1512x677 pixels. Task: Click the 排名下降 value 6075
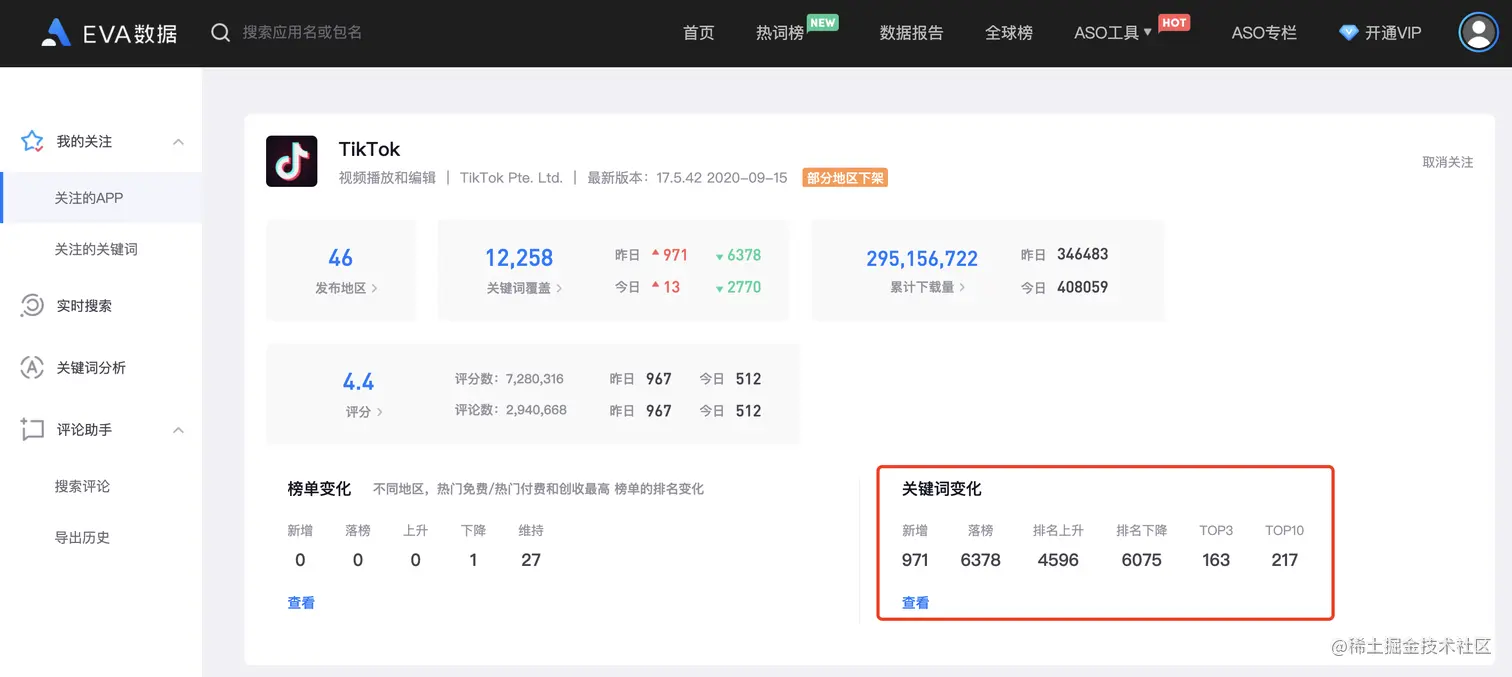(x=1141, y=560)
